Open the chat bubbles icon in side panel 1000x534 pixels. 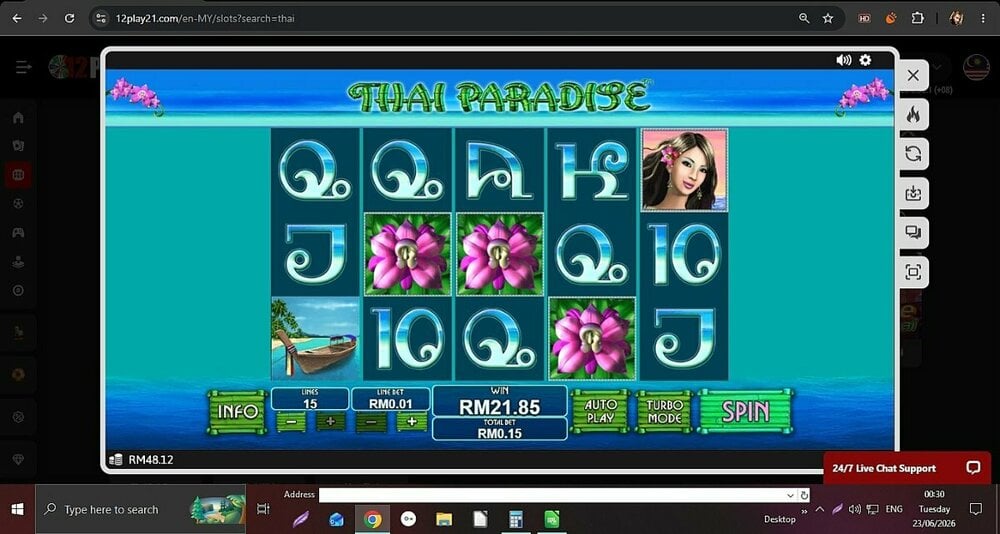(913, 233)
